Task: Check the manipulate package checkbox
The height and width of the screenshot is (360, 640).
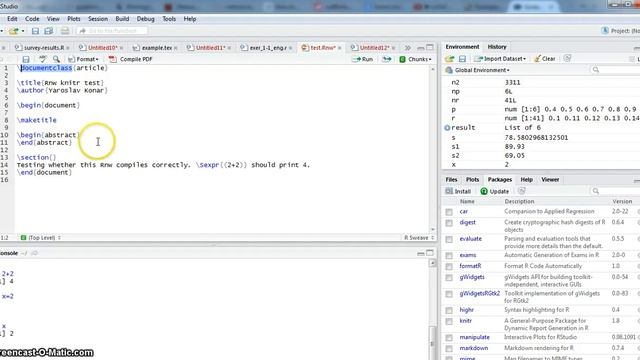Action: tap(449, 338)
